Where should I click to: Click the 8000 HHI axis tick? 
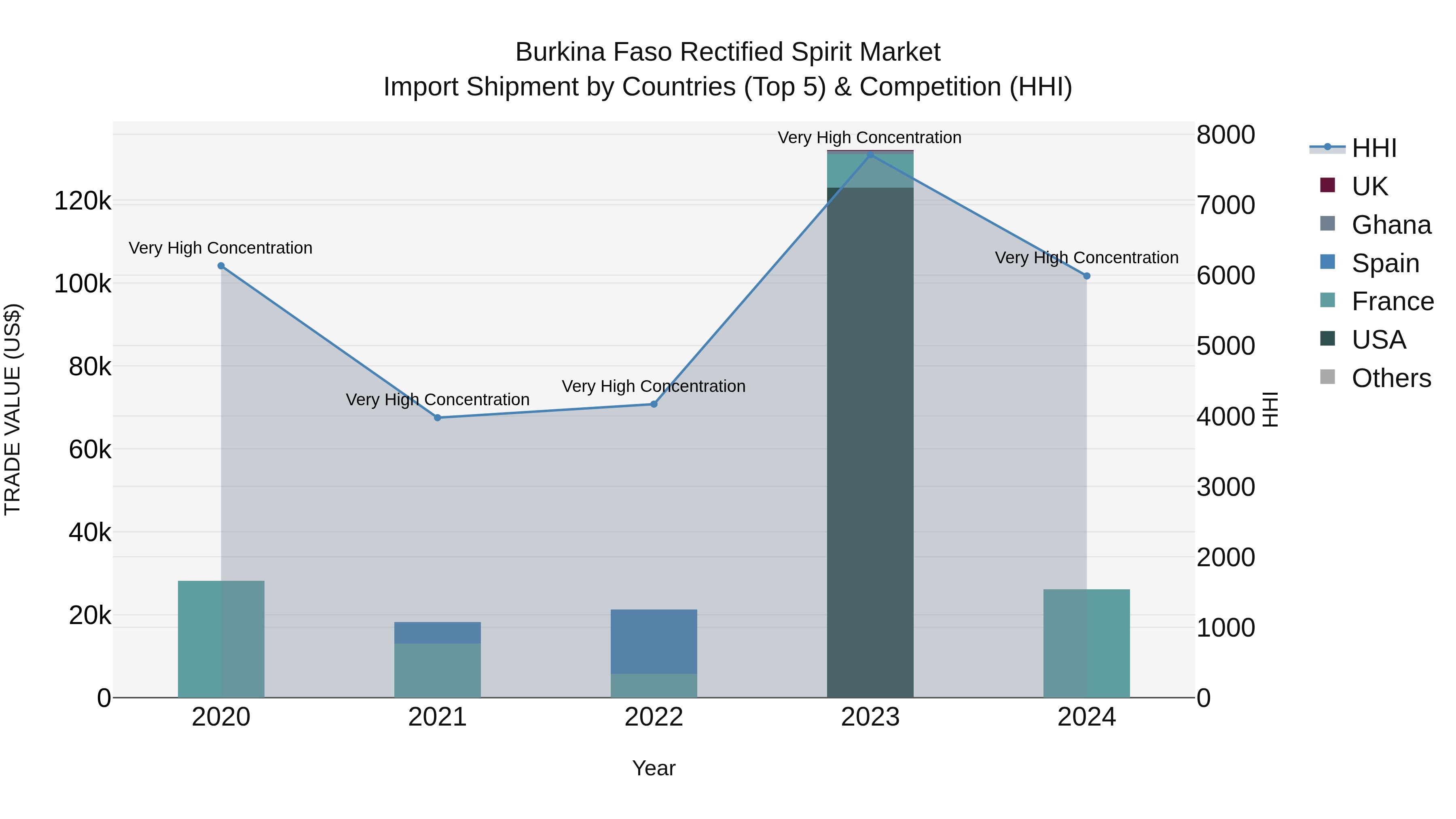pyautogui.click(x=1226, y=135)
